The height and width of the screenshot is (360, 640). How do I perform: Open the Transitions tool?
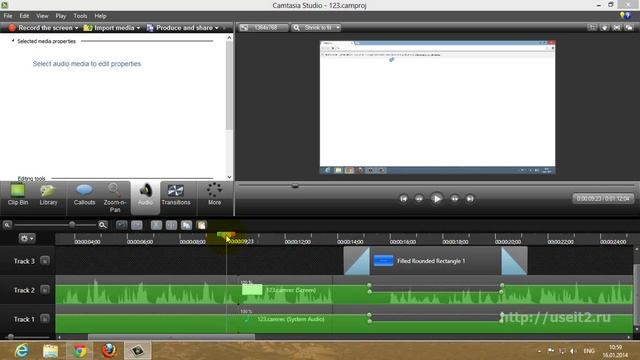176,195
